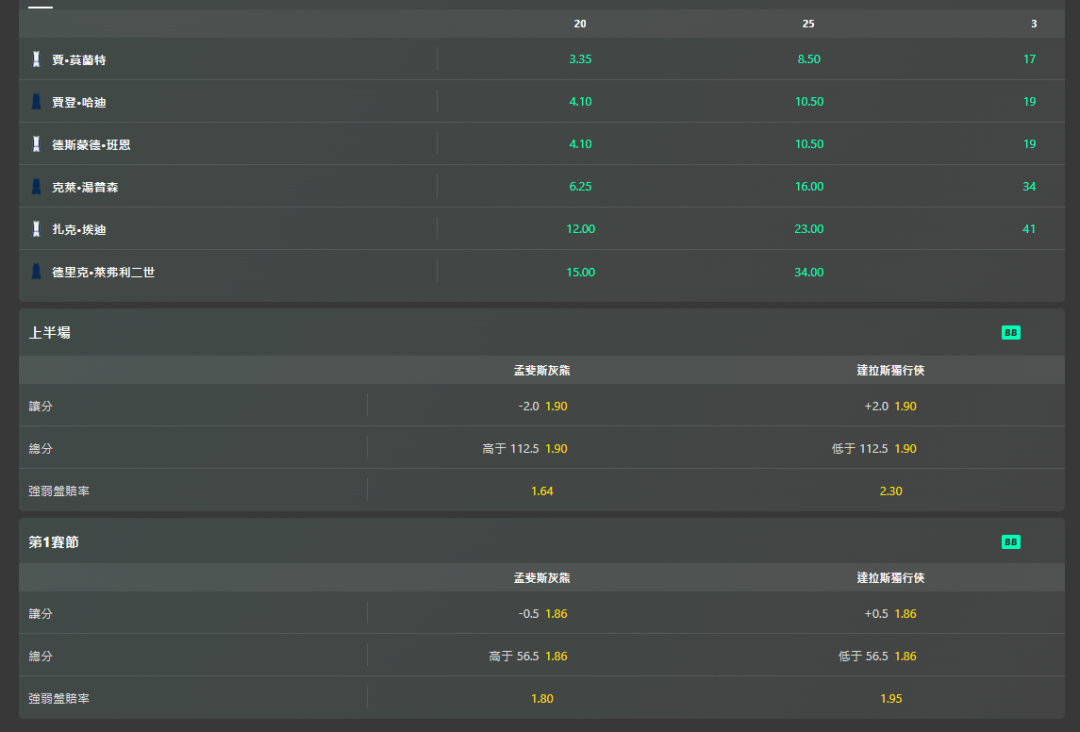Pick 34.00 odds for 德里克•萊弗利二世
The width and height of the screenshot is (1080, 732).
click(x=809, y=273)
